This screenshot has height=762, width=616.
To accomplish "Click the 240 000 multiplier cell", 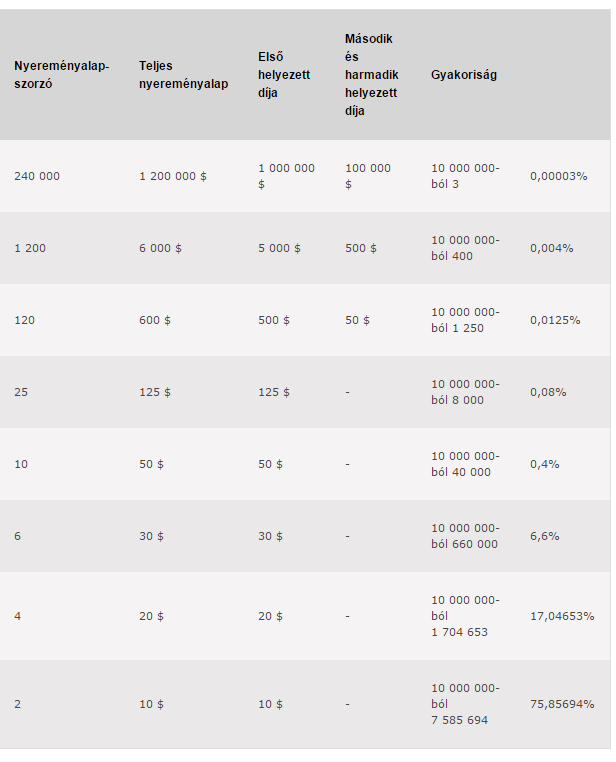I will [x=37, y=176].
